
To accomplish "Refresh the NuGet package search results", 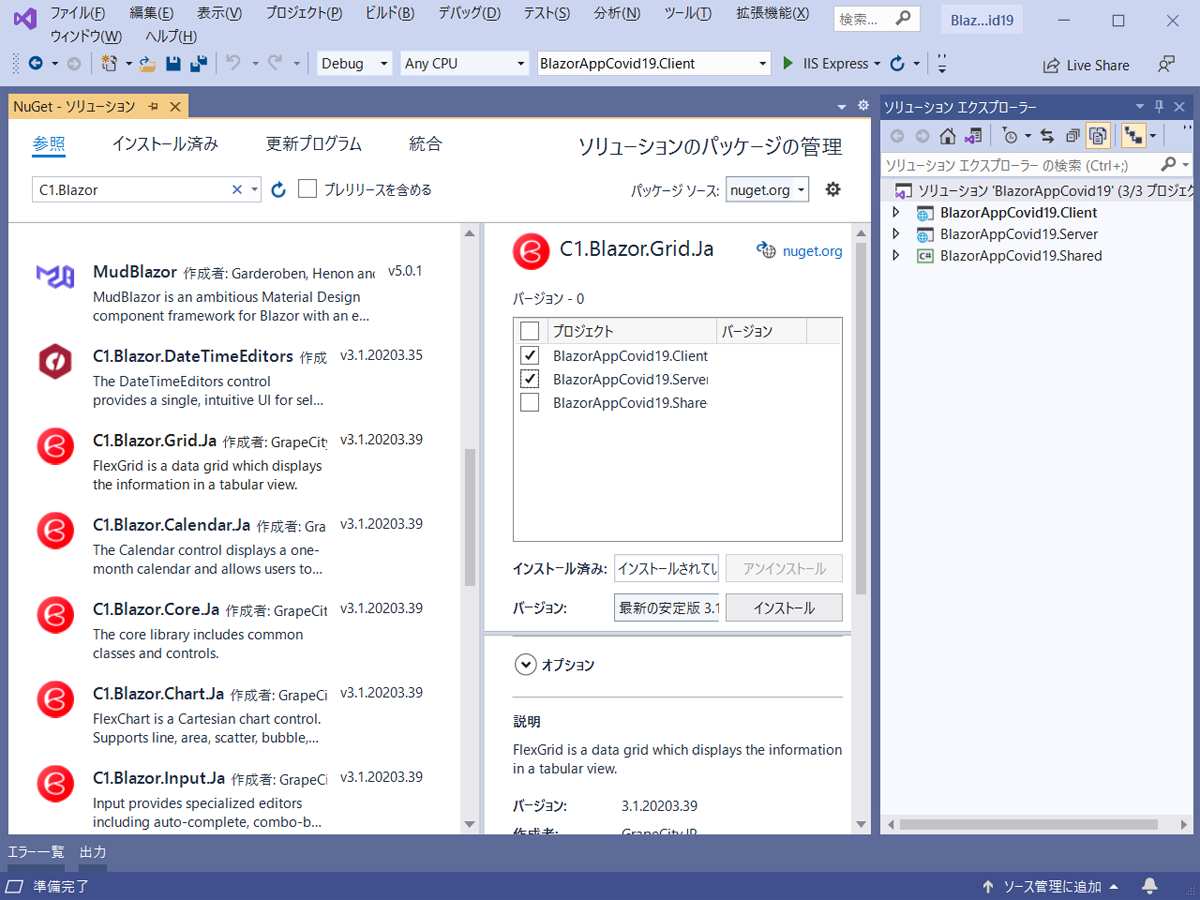I will pos(279,189).
